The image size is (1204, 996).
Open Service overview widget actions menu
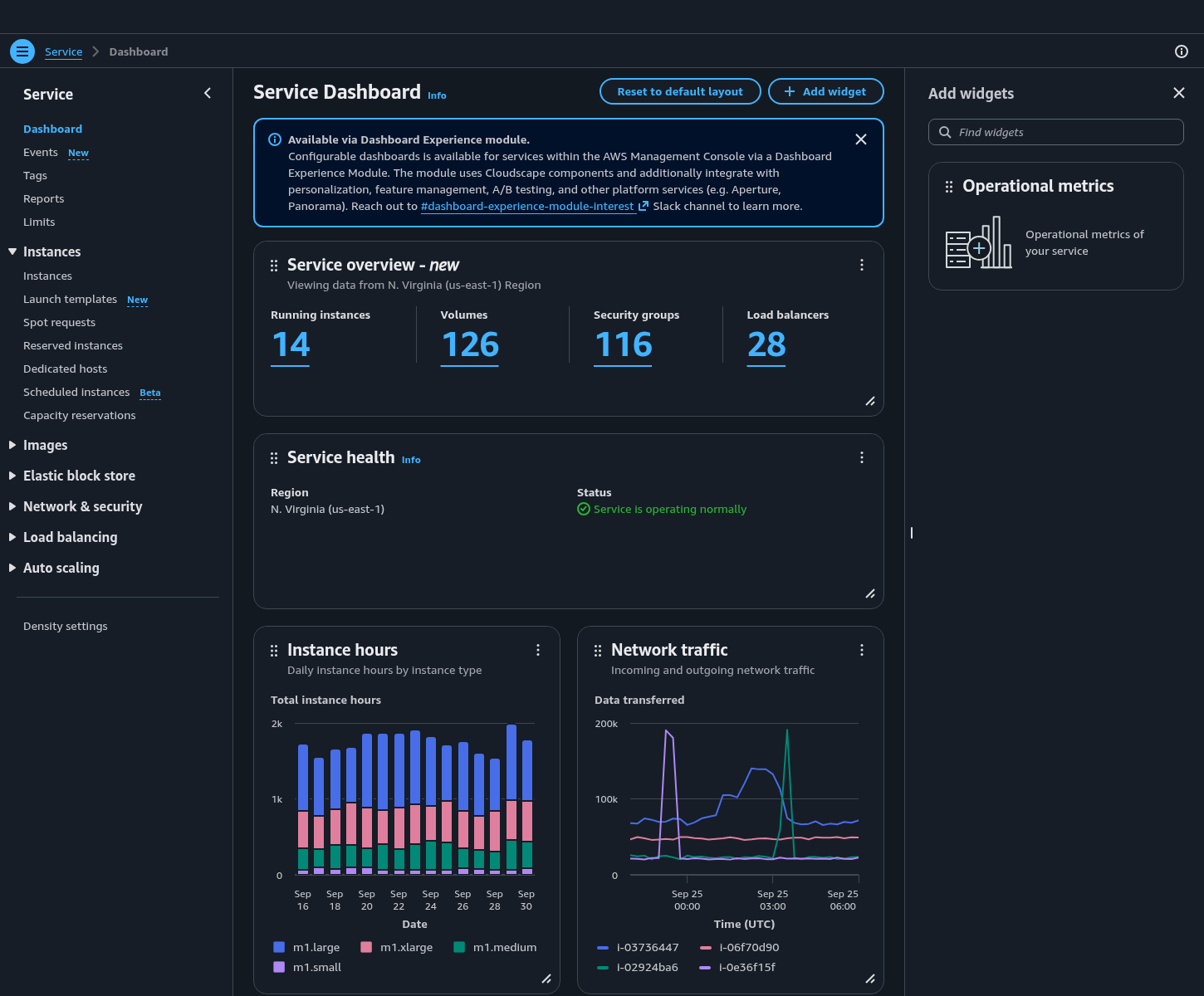click(x=862, y=265)
